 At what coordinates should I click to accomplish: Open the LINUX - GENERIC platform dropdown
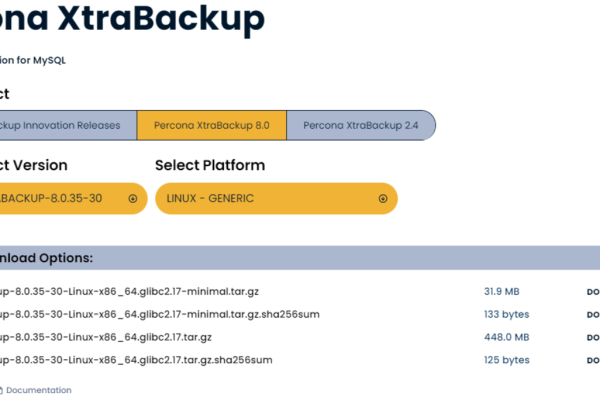pos(276,198)
